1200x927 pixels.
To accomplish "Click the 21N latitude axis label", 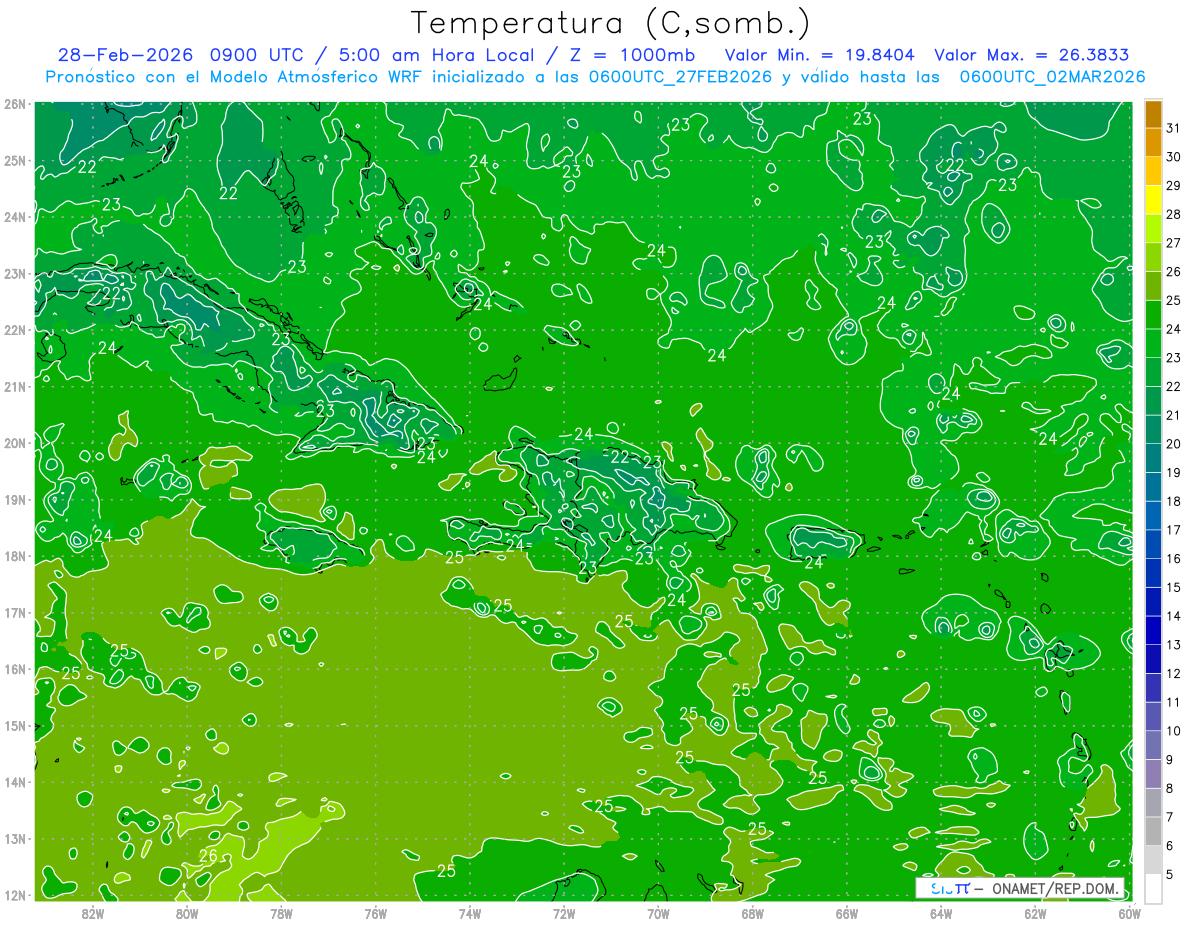I will 15,387.
